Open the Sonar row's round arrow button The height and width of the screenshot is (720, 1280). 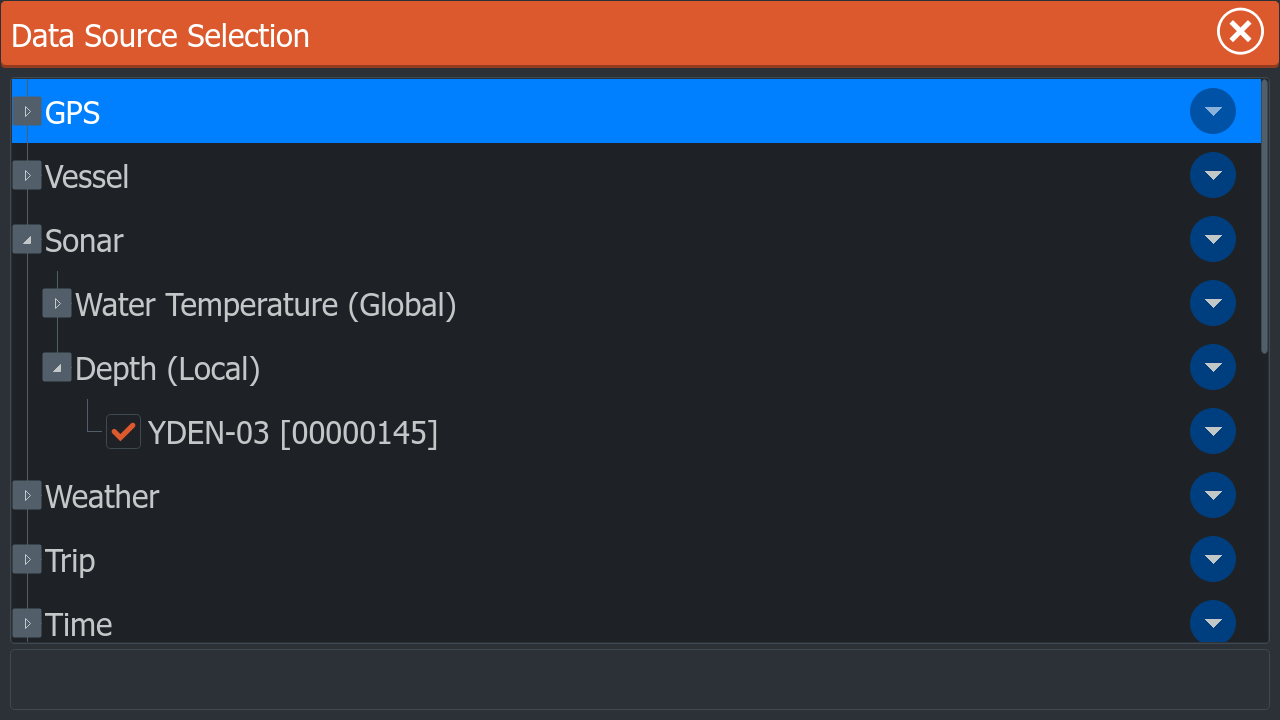click(x=1212, y=239)
